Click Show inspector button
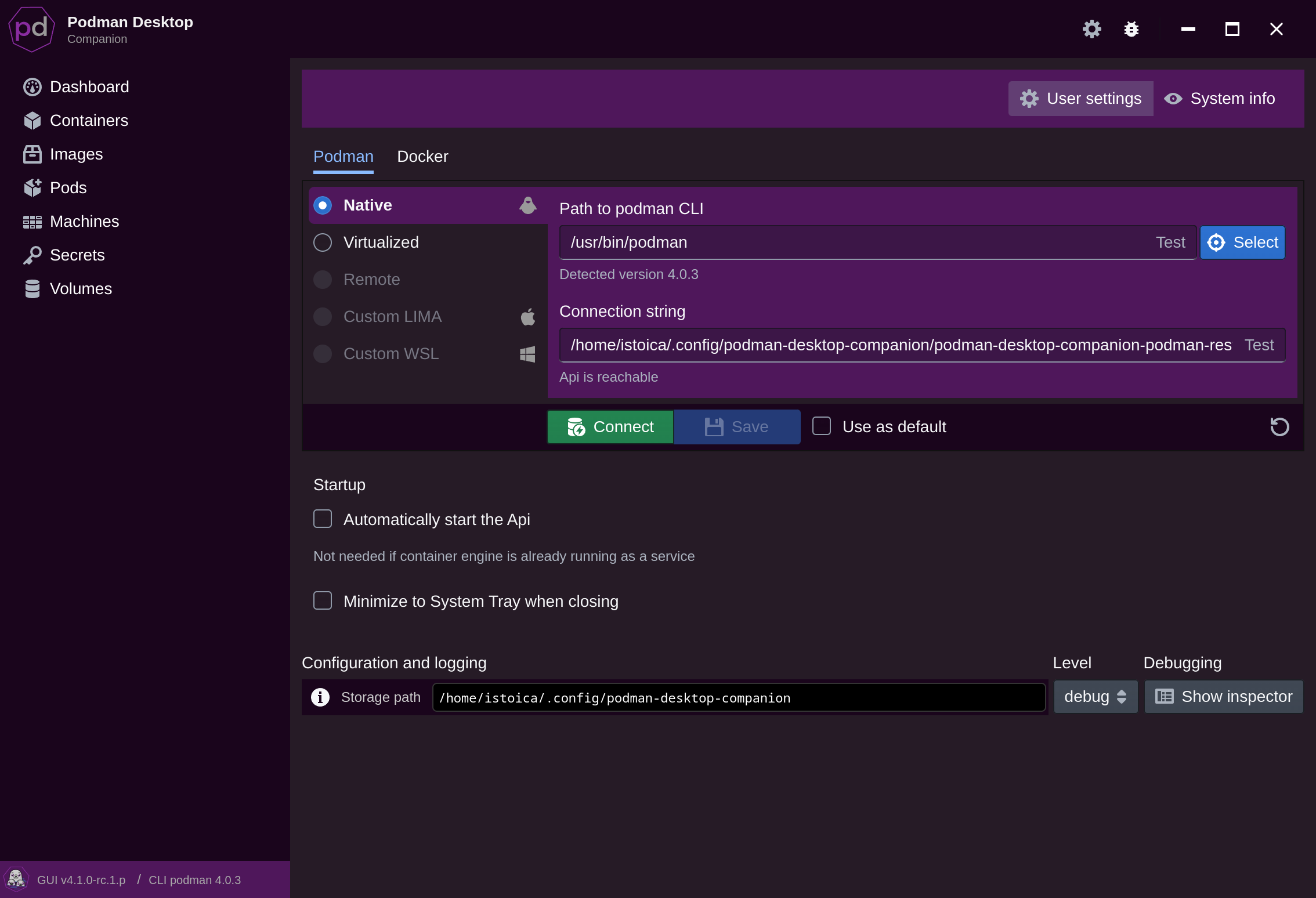1316x898 pixels. point(1224,697)
